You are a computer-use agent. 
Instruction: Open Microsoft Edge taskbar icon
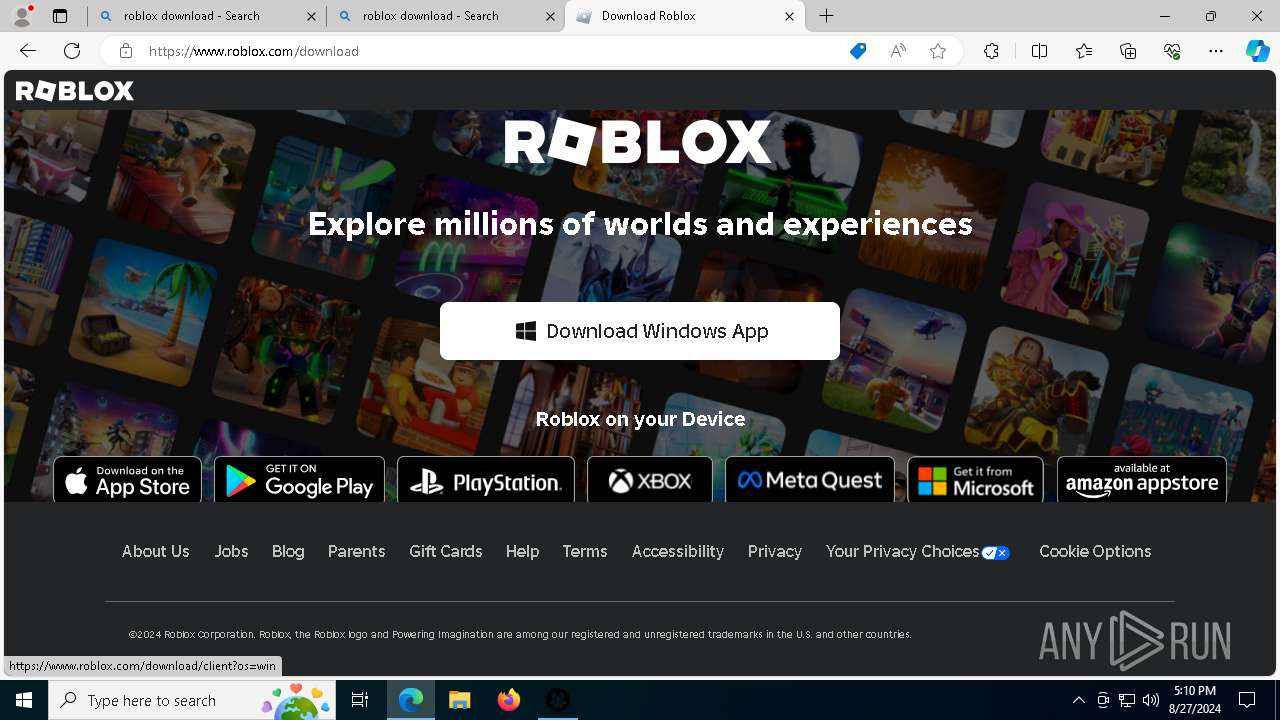pos(411,700)
